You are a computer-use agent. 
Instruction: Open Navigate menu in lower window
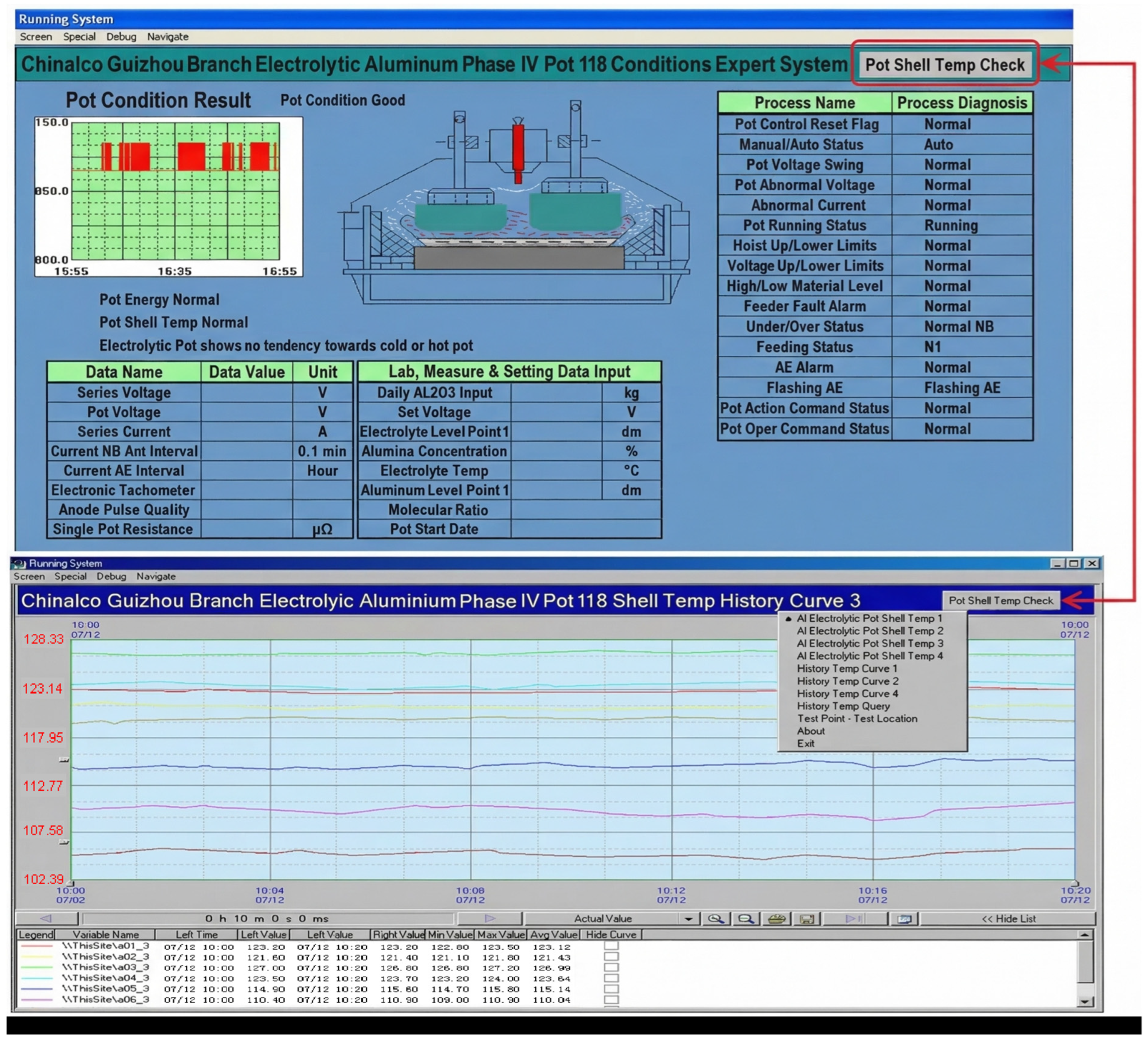point(156,576)
